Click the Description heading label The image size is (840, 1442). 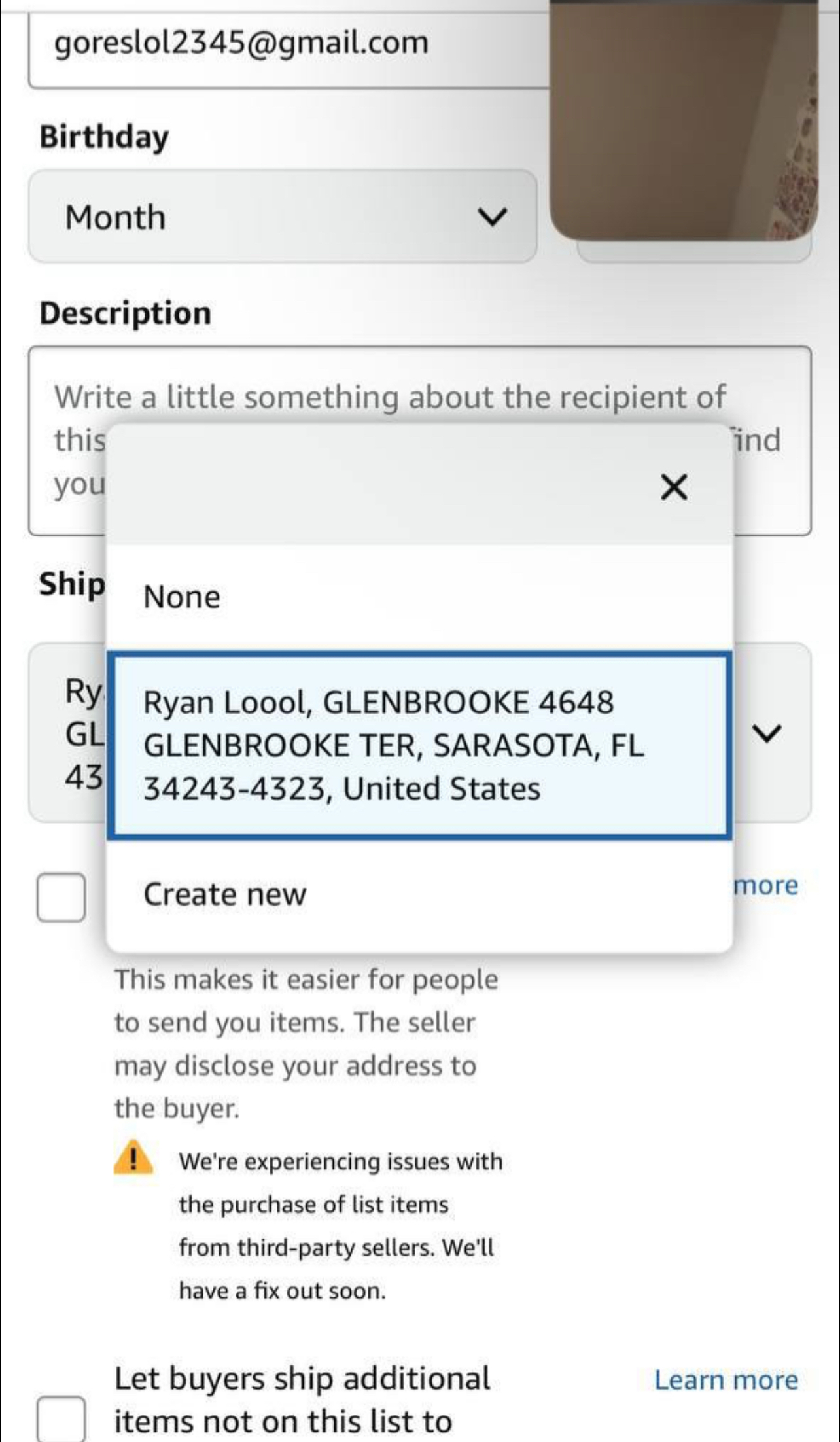(126, 313)
